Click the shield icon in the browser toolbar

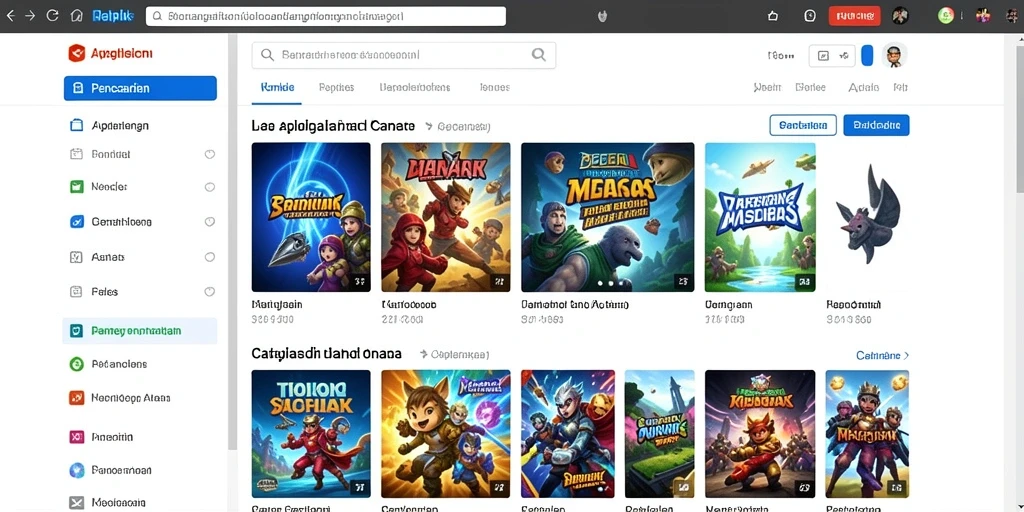coord(603,16)
